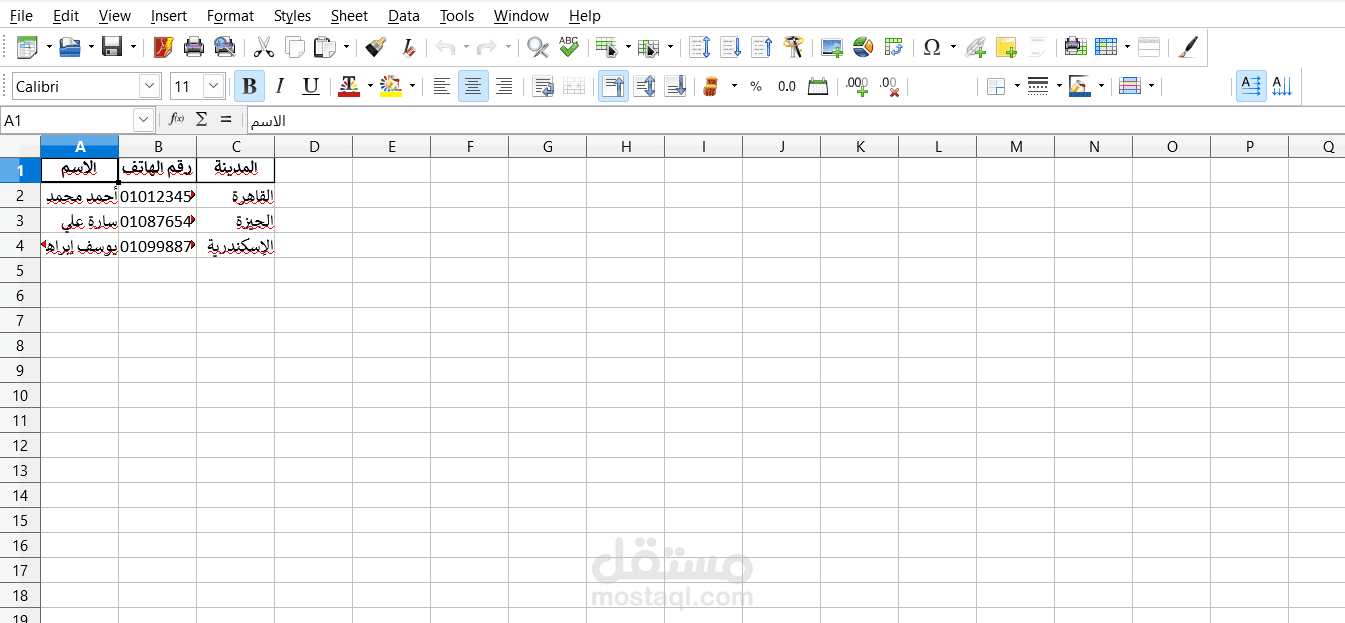
Task: Expand the Font Name dropdown
Action: click(x=150, y=87)
